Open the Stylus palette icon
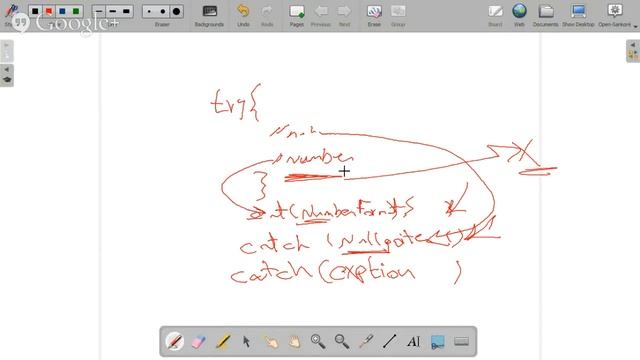Image resolution: width=640 pixels, height=360 pixels. click(11, 11)
